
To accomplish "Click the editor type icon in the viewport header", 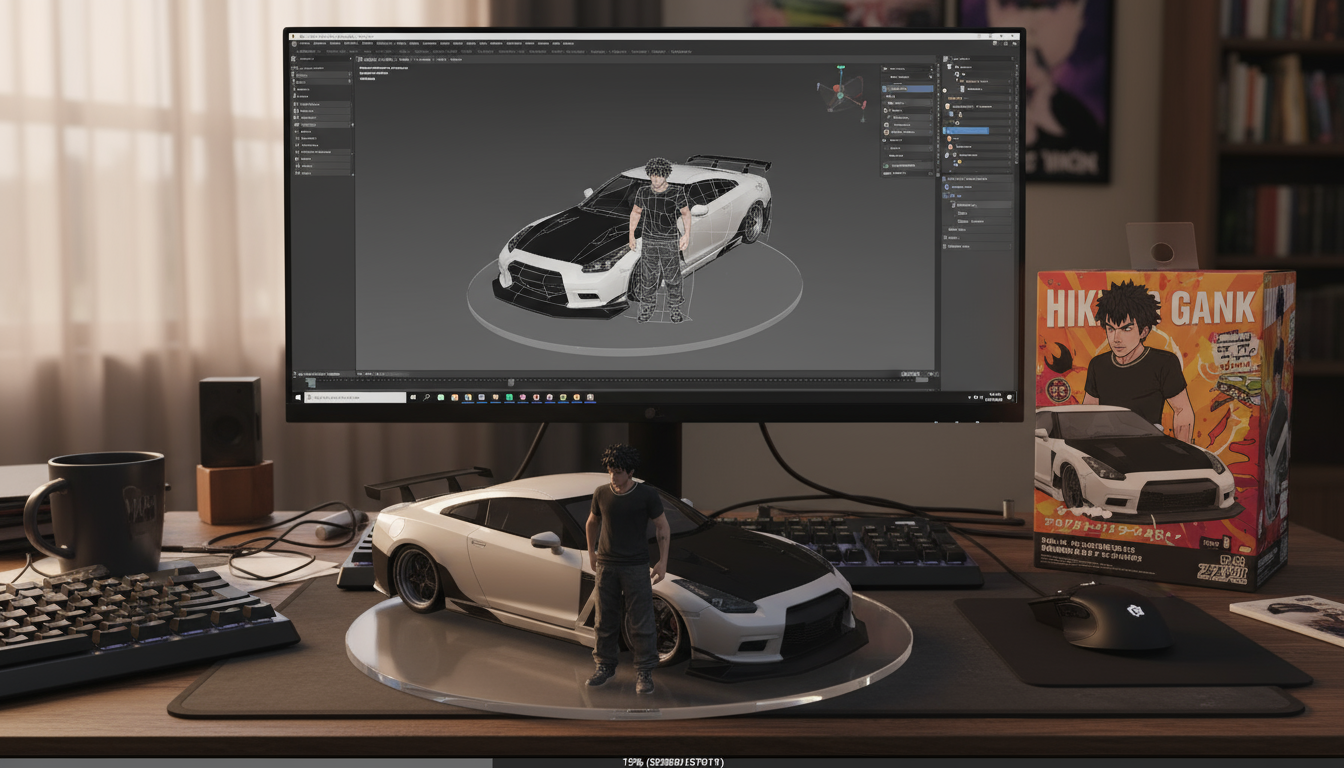I will click(x=362, y=60).
